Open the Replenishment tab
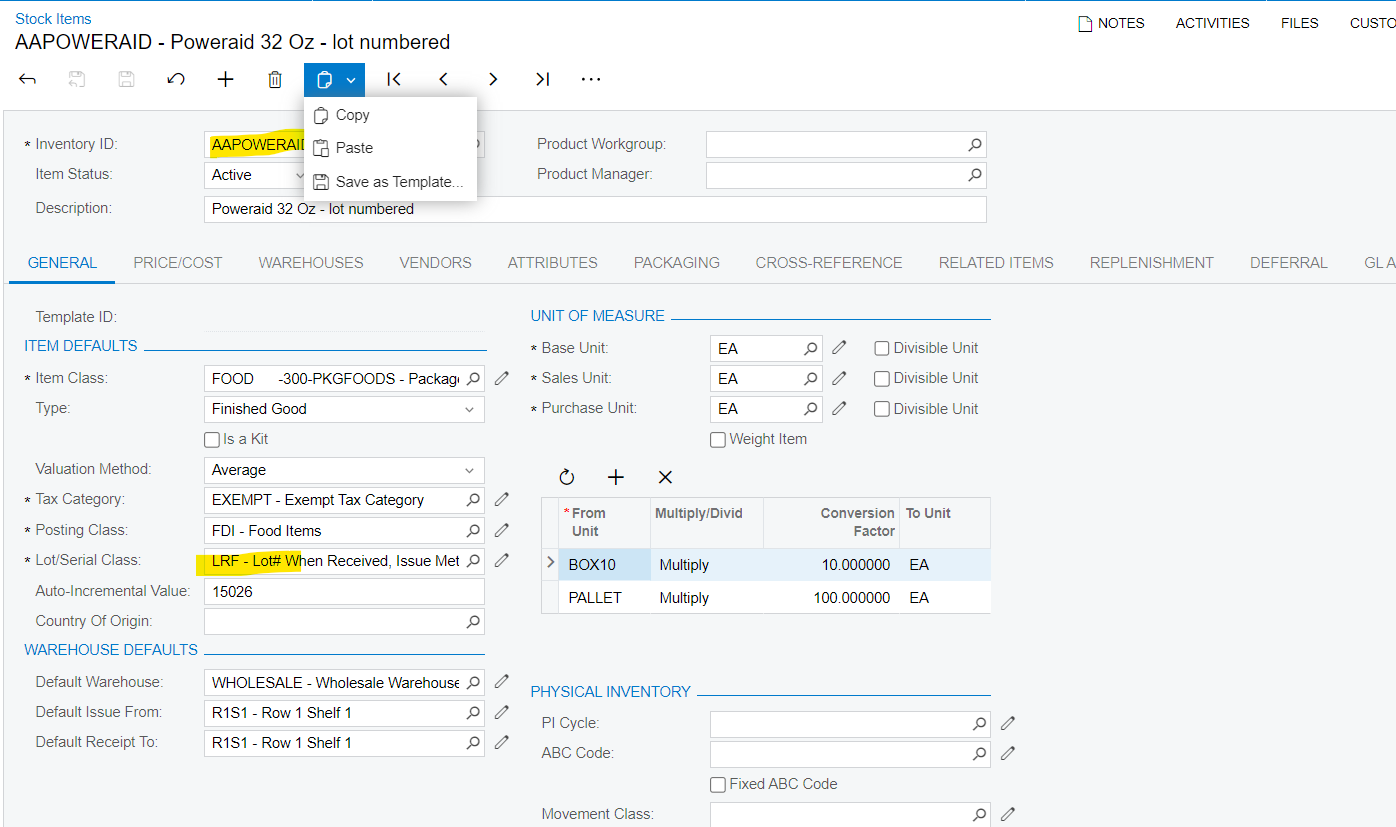Viewport: 1396px width, 827px height. pos(1152,263)
